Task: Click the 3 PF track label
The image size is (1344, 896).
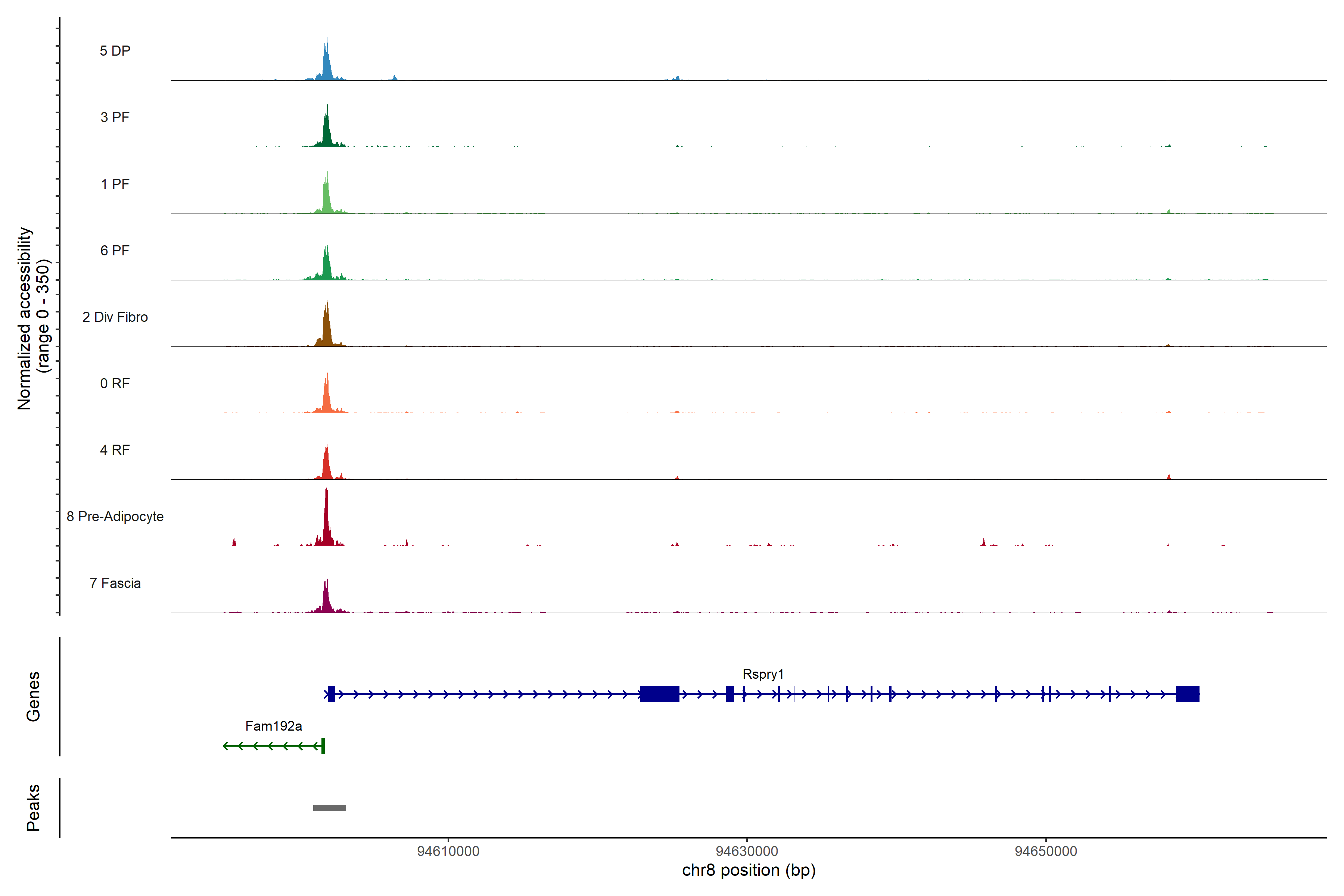Action: click(x=115, y=117)
